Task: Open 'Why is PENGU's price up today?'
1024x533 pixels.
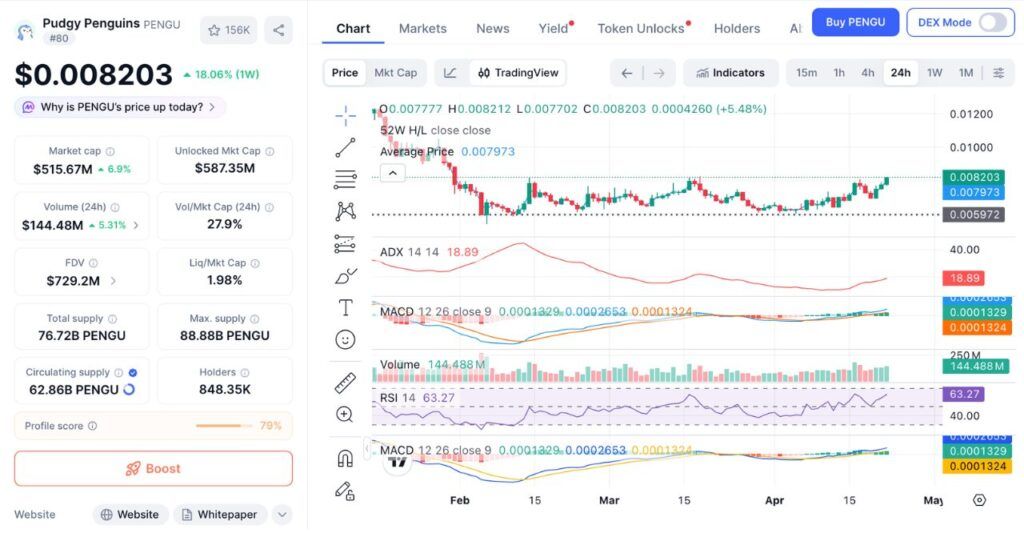Action: [x=120, y=107]
